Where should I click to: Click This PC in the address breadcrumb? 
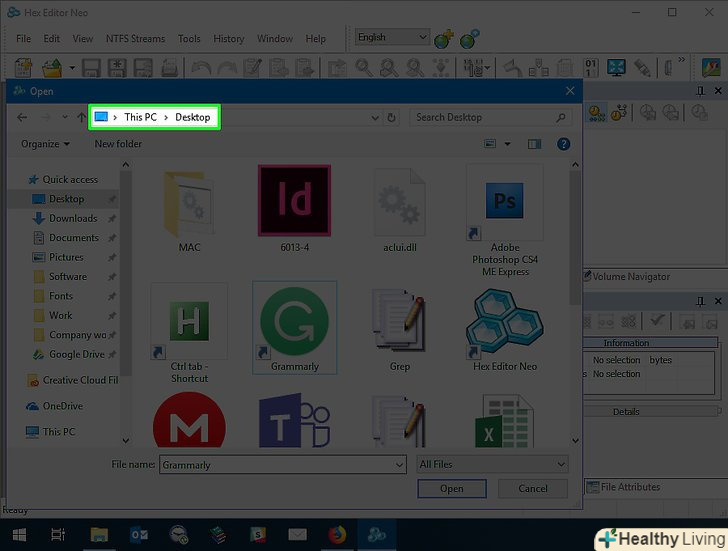(140, 117)
